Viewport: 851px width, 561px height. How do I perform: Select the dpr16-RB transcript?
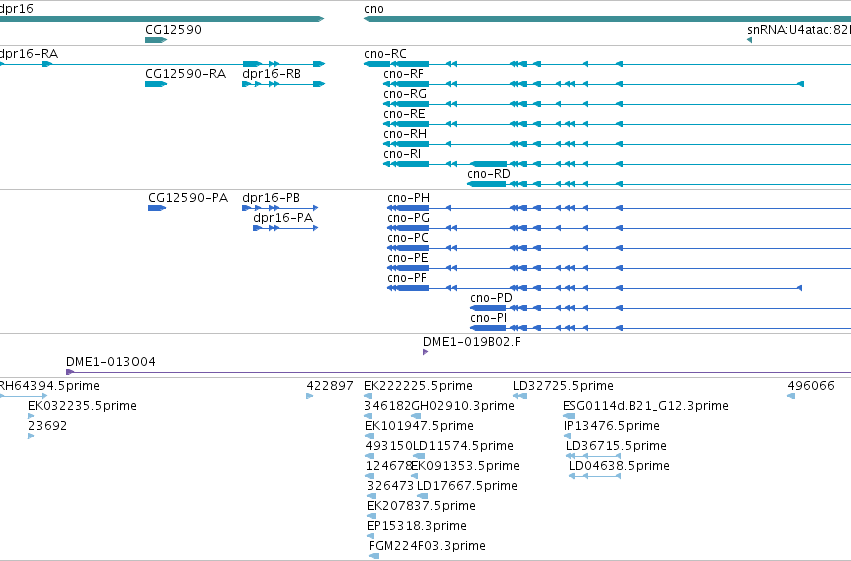283,84
